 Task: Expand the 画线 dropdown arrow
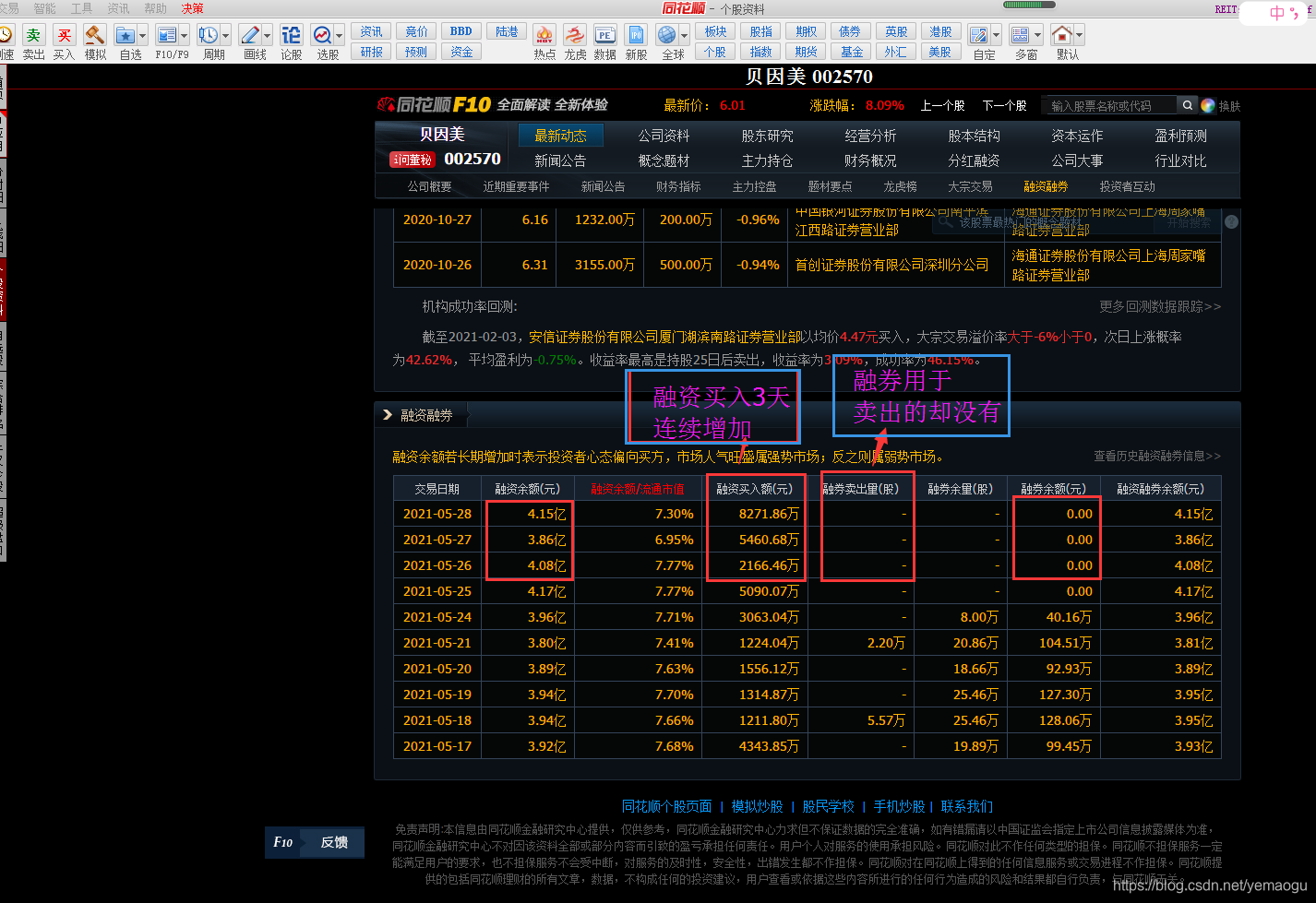coord(267,36)
